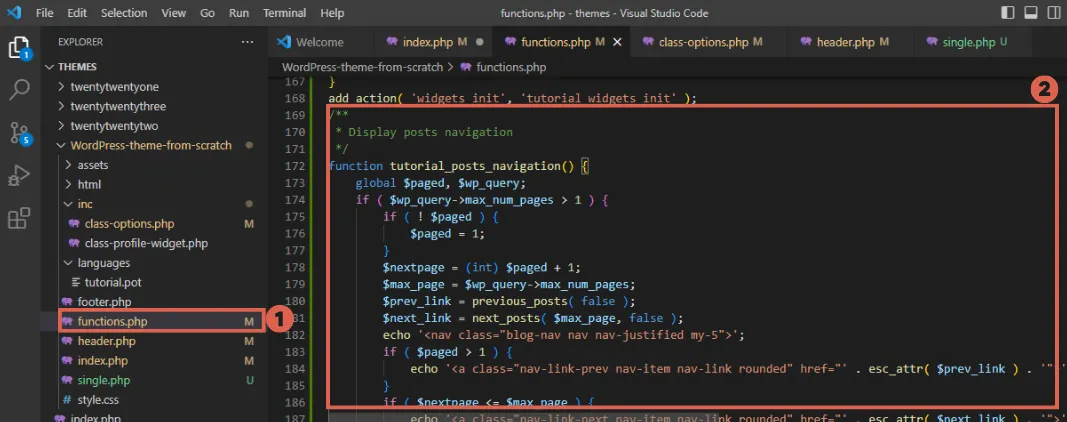Click 'previous_posts' call on line 180

coord(519,302)
